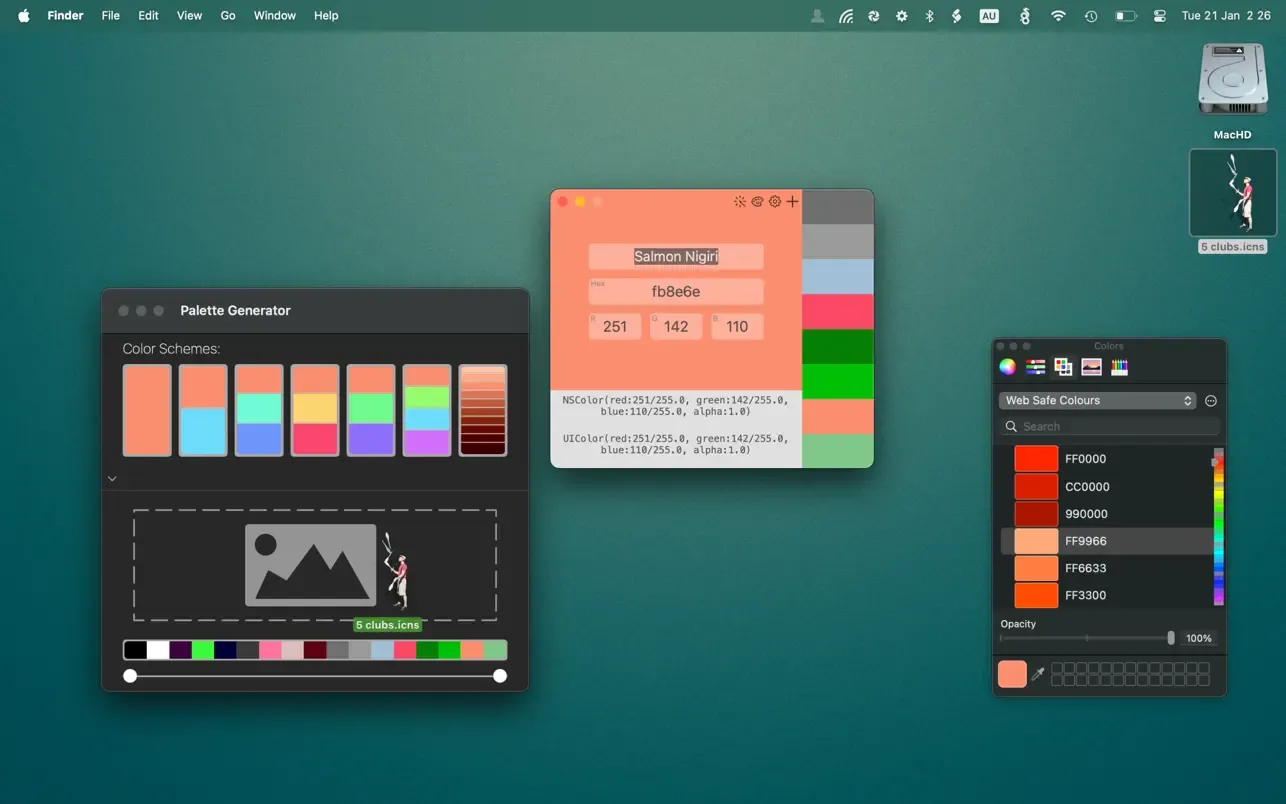This screenshot has height=804, width=1286.
Task: Select the four-color scheme with purple bottom
Action: tap(427, 410)
